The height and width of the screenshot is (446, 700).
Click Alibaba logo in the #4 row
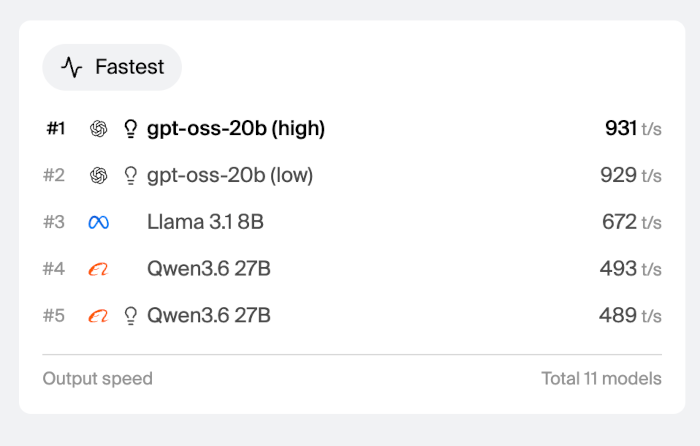pyautogui.click(x=99, y=269)
